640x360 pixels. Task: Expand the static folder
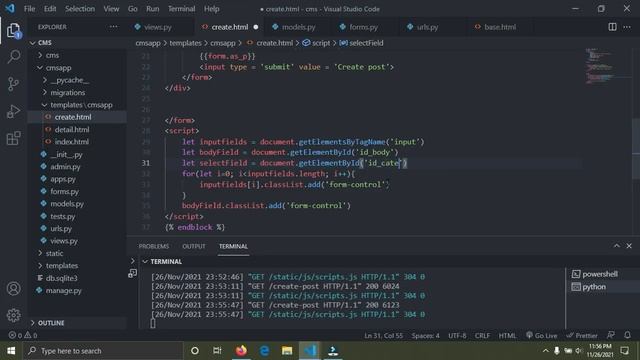(x=40, y=253)
